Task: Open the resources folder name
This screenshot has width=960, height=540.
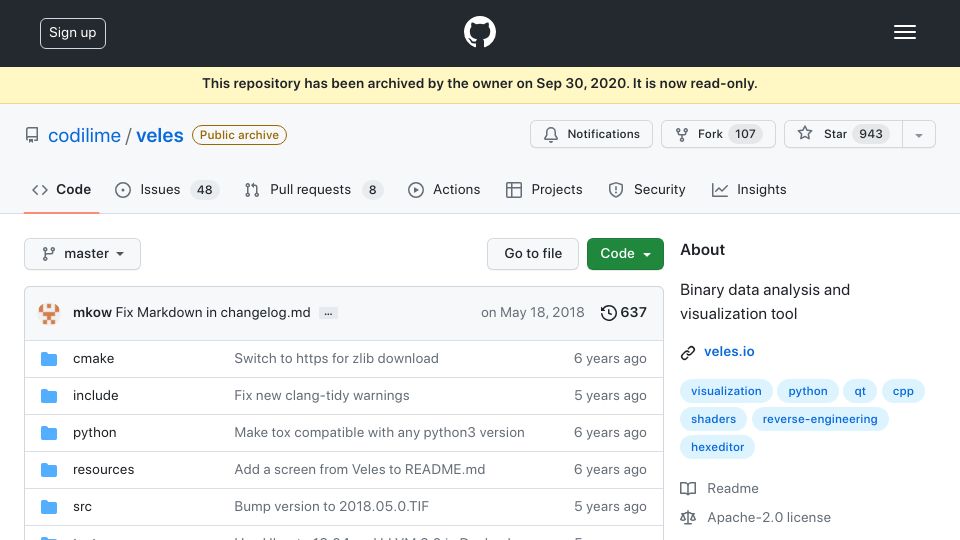Action: coord(103,470)
